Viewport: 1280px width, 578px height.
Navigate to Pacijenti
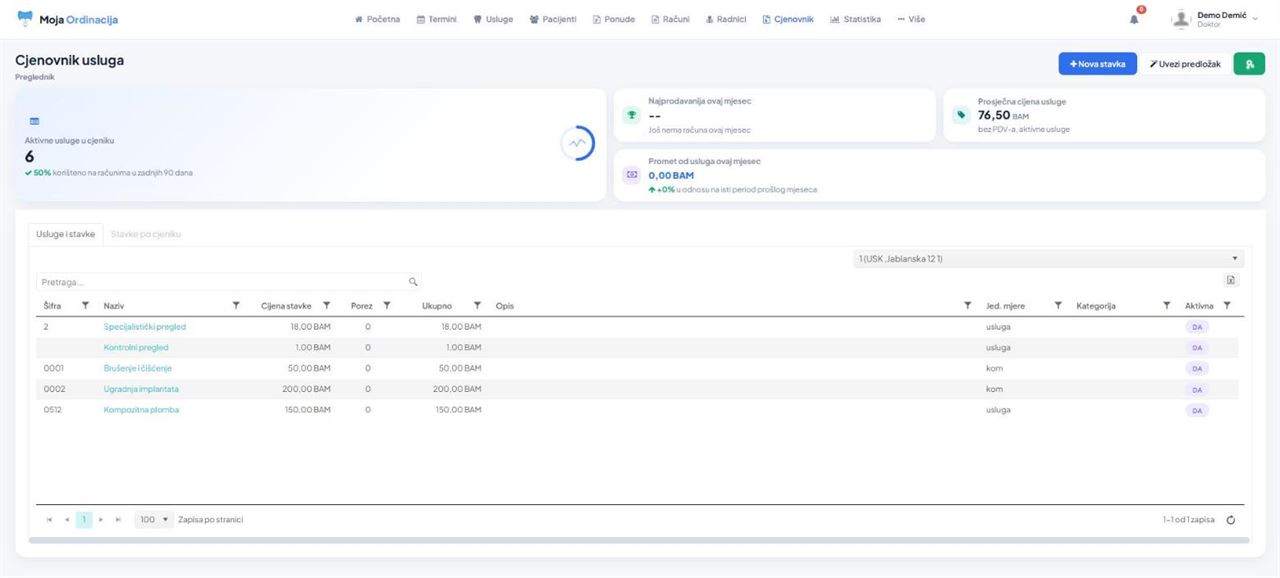click(x=553, y=19)
